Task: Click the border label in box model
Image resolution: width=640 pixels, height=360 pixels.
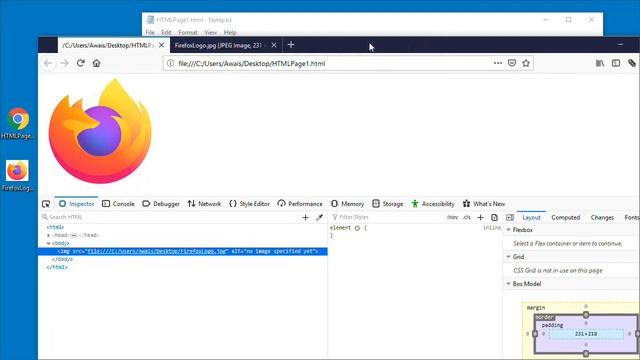Action: [544, 317]
